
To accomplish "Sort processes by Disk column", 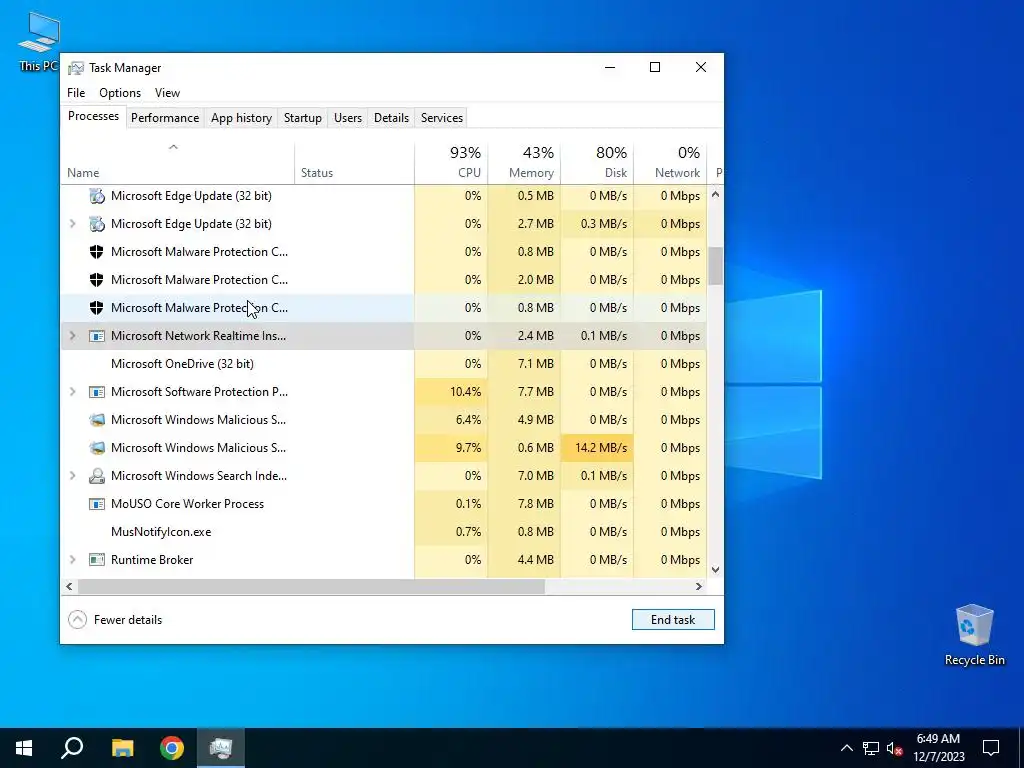I will 598,163.
